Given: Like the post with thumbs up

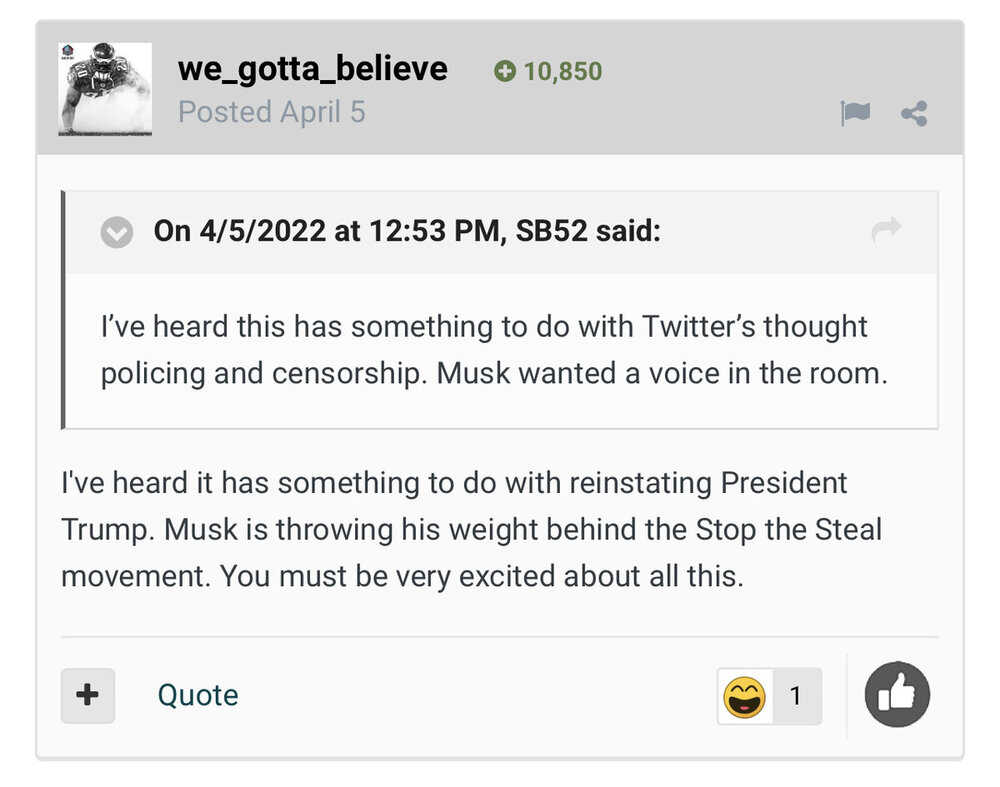Looking at the screenshot, I should click(897, 696).
